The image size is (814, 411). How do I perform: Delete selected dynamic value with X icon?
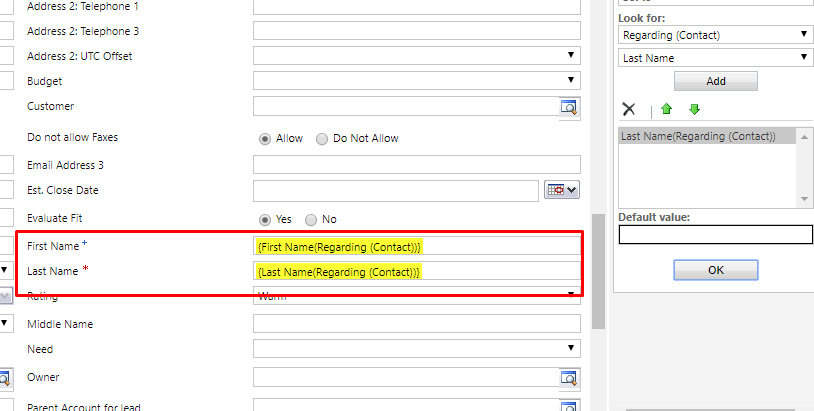click(x=629, y=109)
